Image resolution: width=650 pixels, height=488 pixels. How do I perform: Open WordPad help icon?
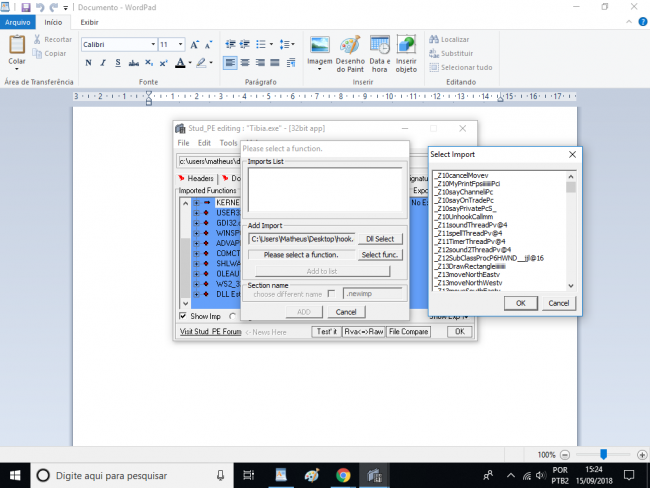point(643,22)
